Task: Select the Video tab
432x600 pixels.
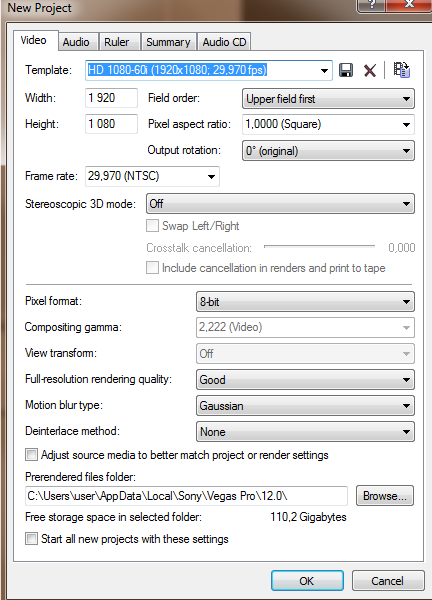Action: point(34,40)
